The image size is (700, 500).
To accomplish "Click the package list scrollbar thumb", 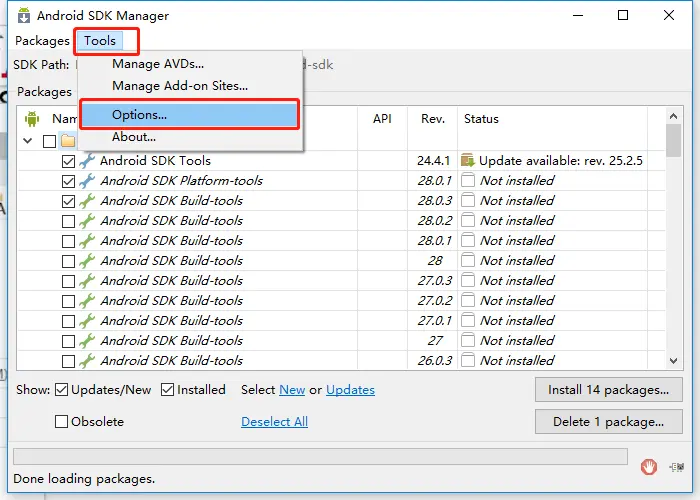I will tap(674, 141).
